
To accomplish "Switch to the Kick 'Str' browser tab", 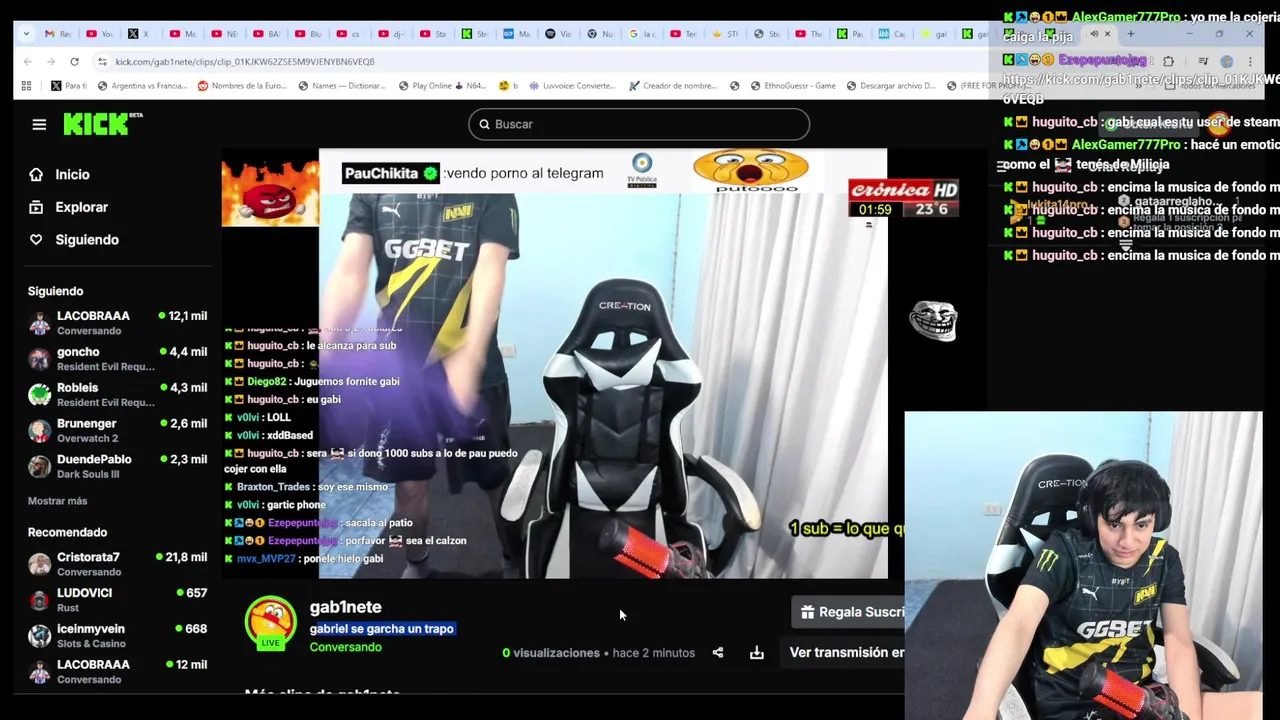I will [x=474, y=34].
